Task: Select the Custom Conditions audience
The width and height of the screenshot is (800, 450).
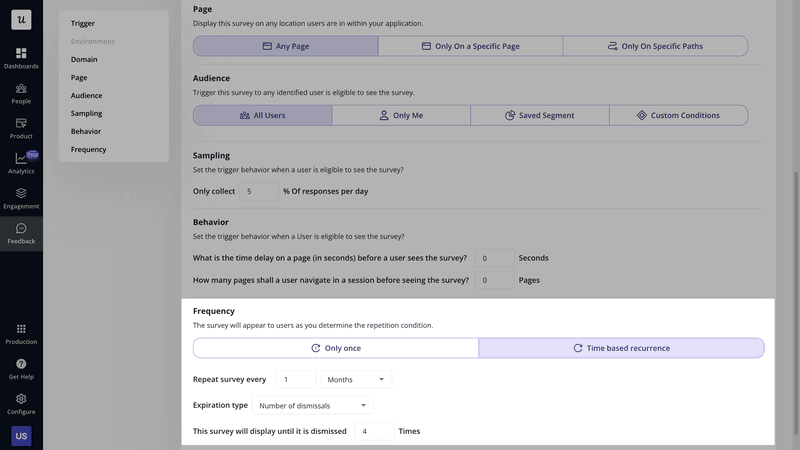Action: pos(679,115)
